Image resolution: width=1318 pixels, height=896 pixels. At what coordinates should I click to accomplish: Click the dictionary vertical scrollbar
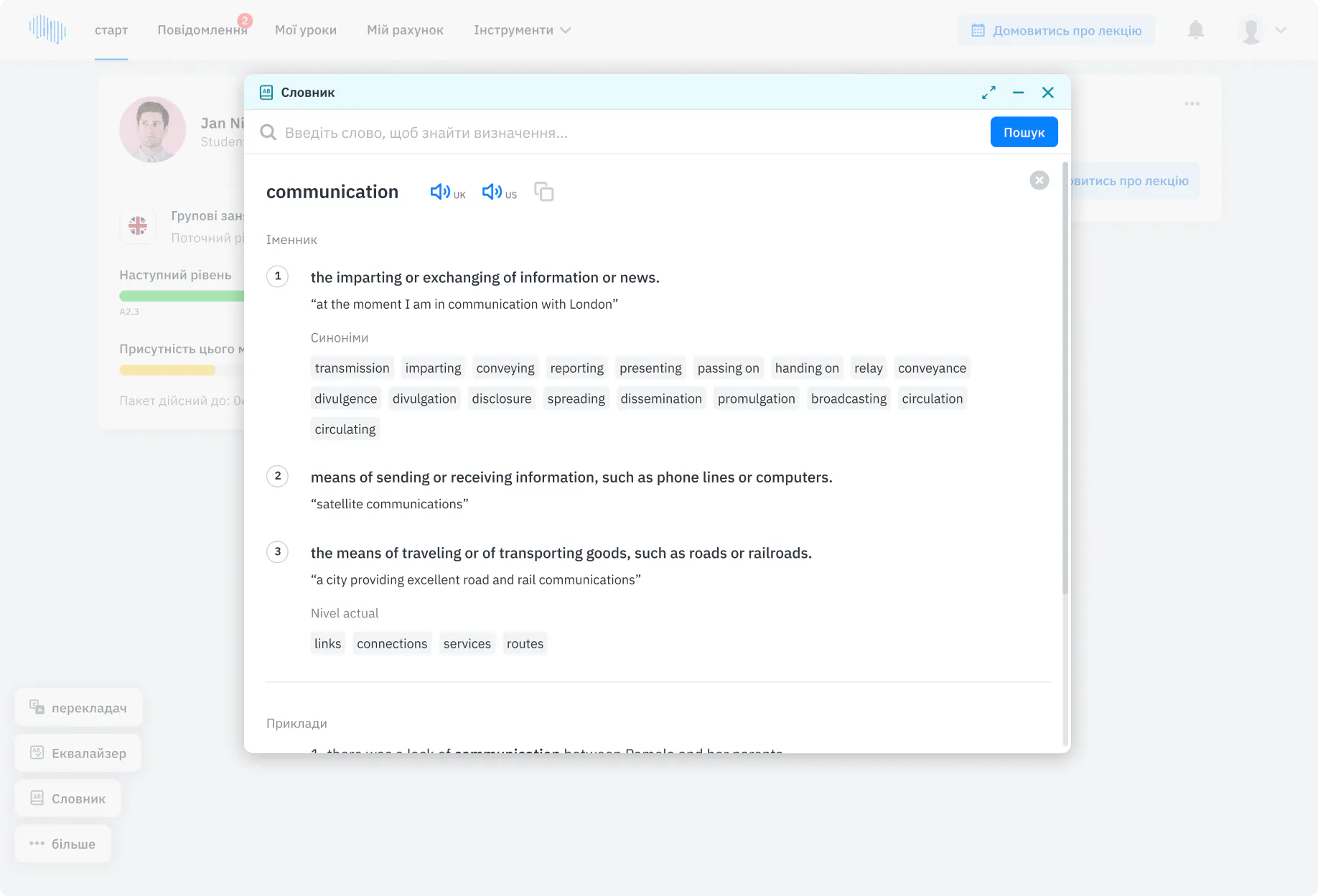pyautogui.click(x=1065, y=379)
